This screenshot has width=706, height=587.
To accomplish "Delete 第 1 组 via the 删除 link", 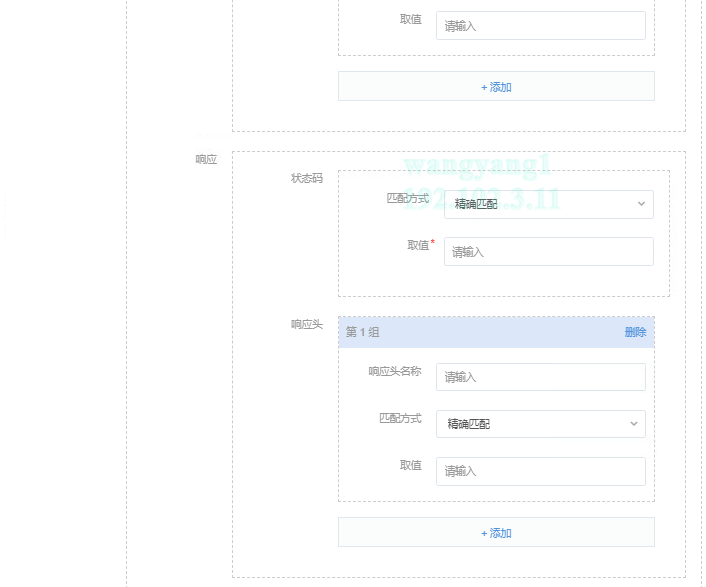I will pyautogui.click(x=635, y=332).
